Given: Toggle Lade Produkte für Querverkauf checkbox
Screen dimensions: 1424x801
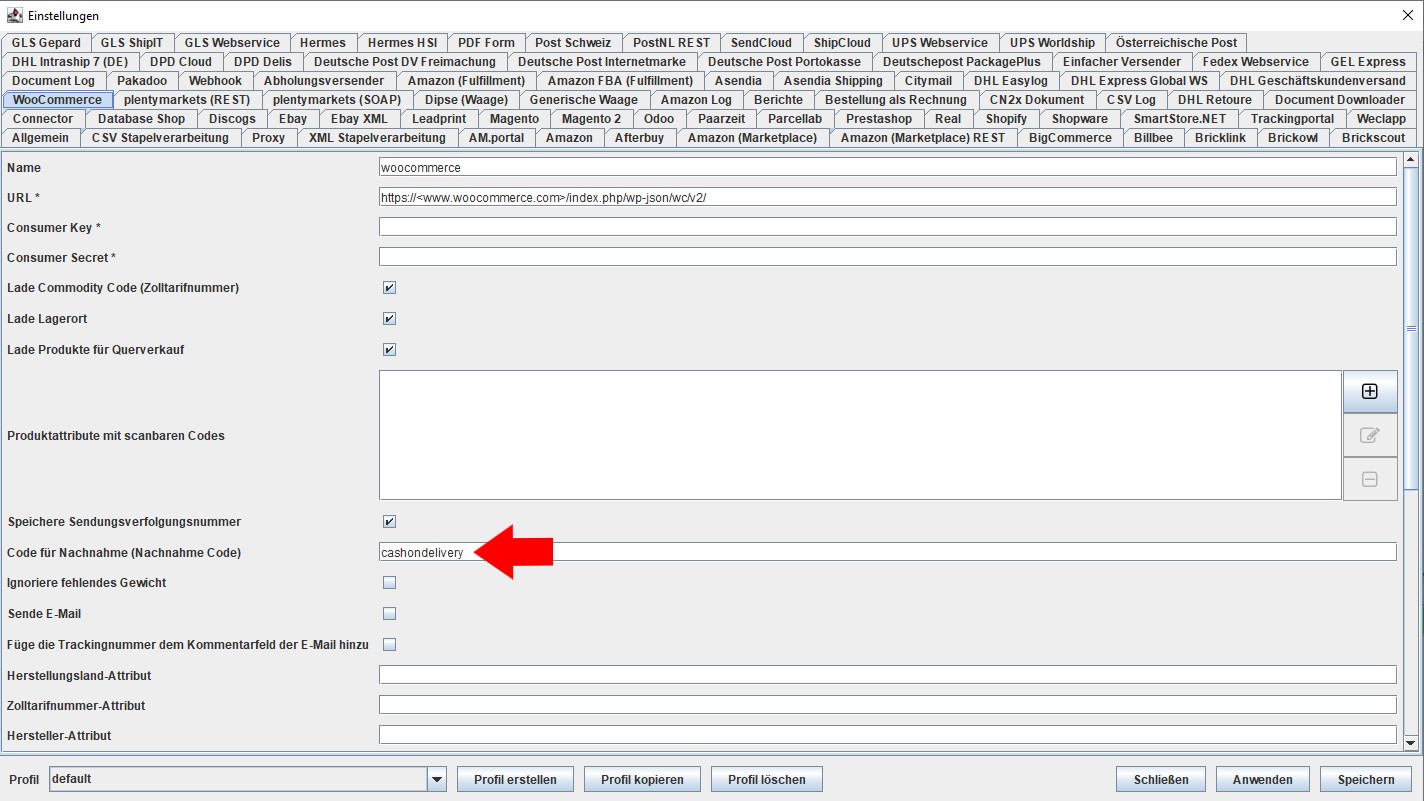Looking at the screenshot, I should (x=390, y=350).
